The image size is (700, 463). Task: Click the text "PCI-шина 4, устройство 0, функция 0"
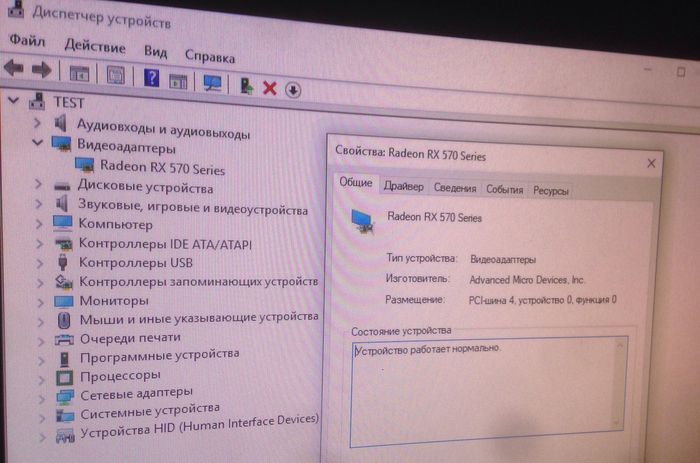click(x=542, y=300)
